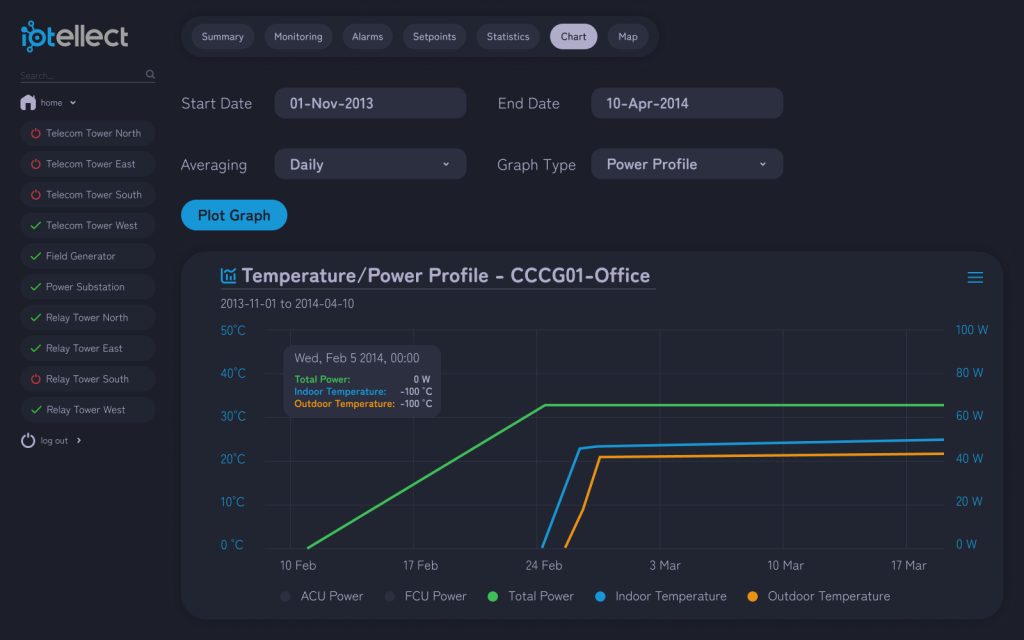Open the Graph Type Power Profile dropdown
The image size is (1024, 640).
pos(687,164)
